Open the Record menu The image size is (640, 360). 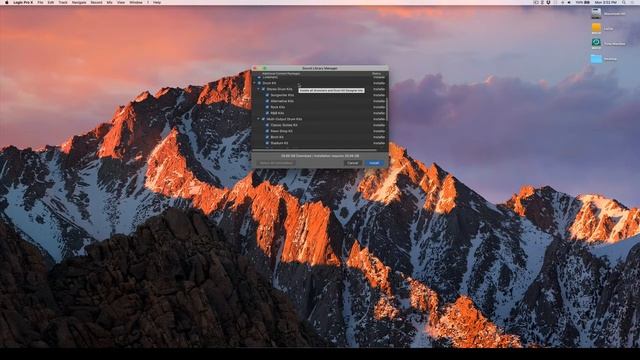point(97,2)
